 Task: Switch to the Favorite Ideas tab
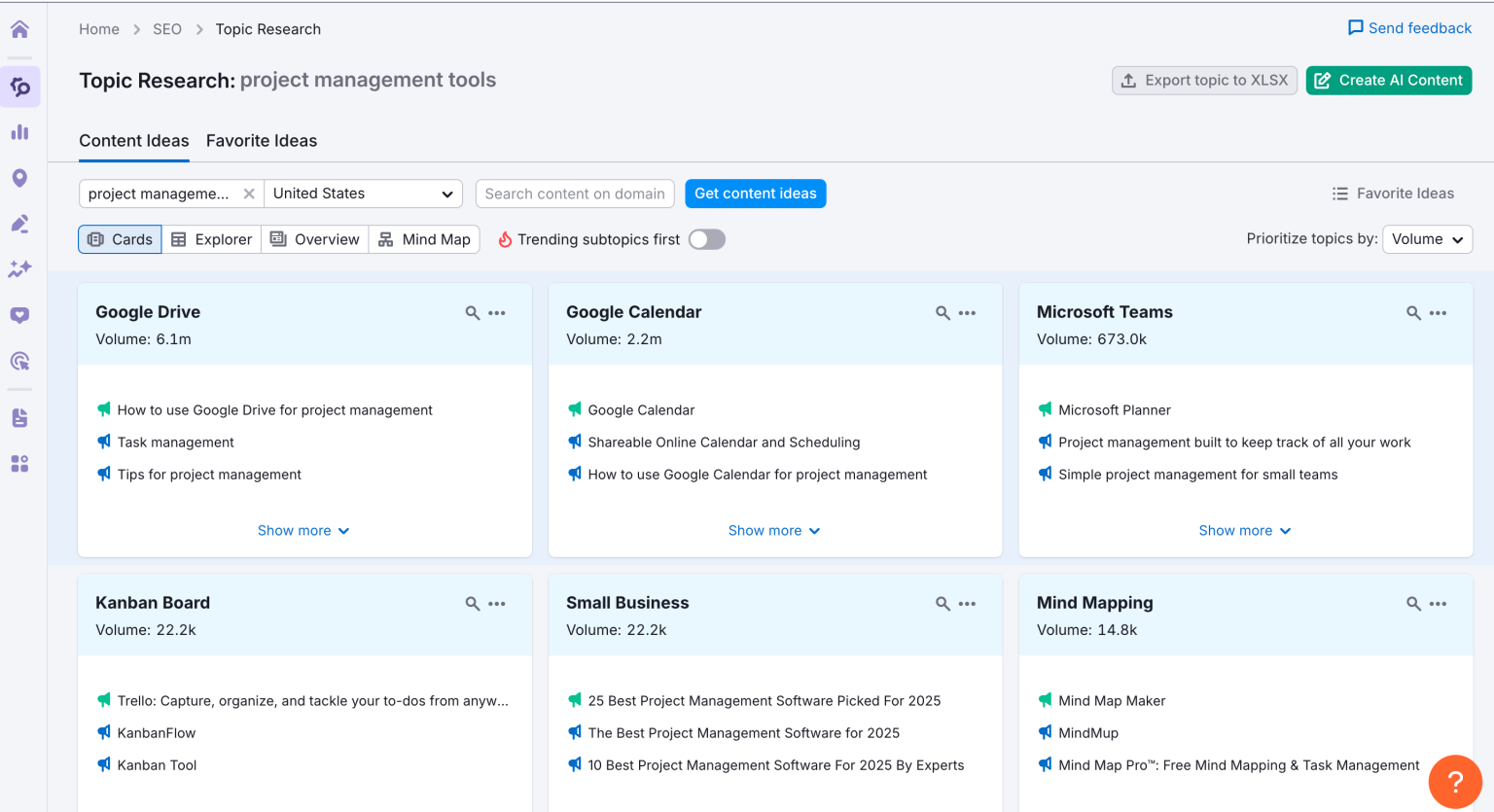click(x=262, y=141)
